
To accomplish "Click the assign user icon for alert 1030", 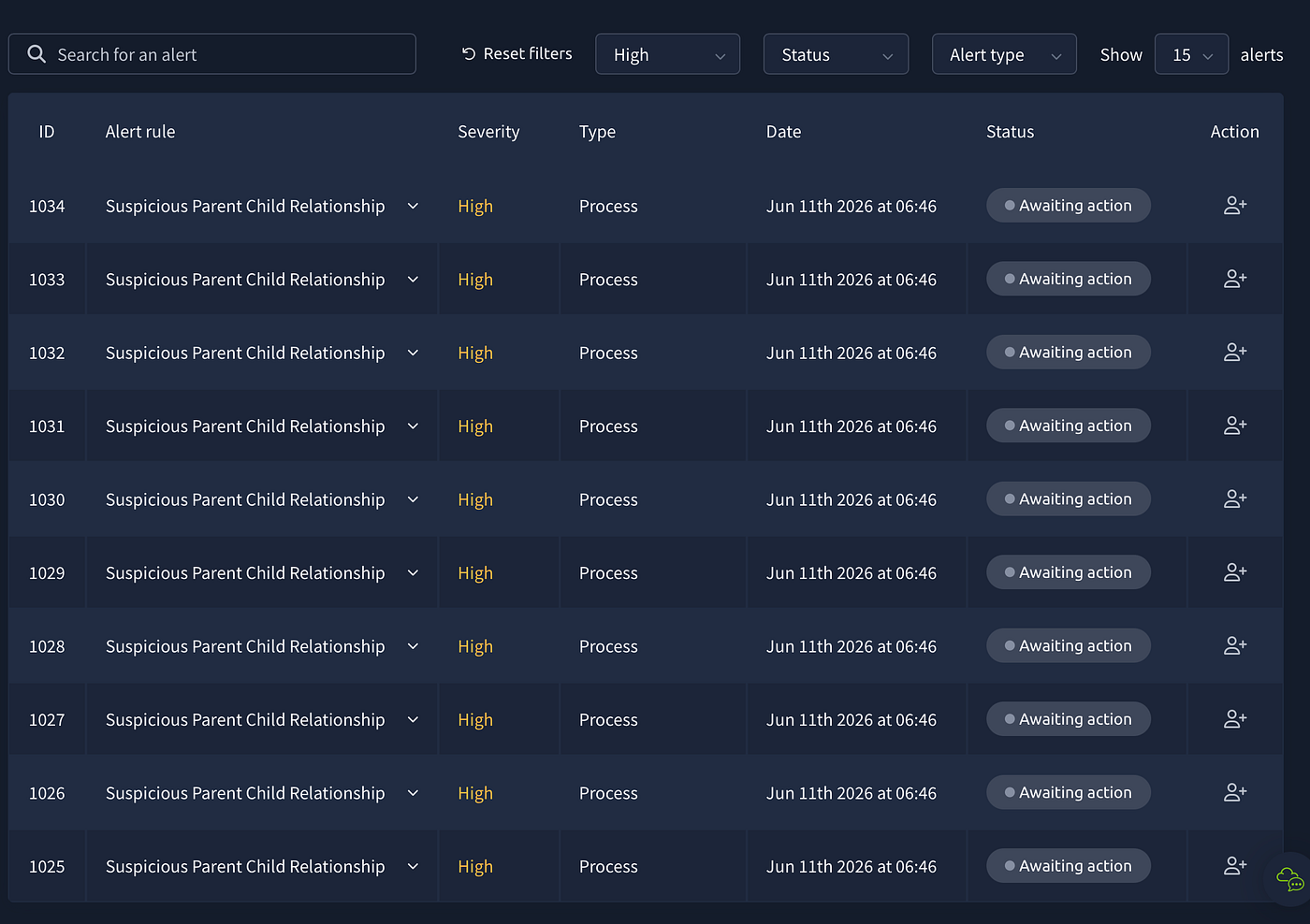I will pos(1235,499).
